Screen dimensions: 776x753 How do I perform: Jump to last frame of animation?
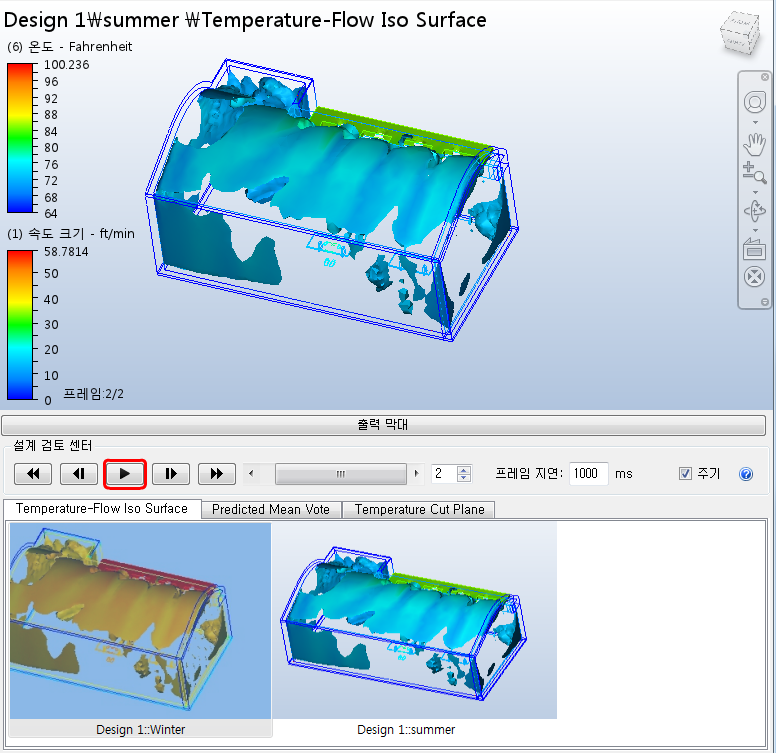pos(217,474)
